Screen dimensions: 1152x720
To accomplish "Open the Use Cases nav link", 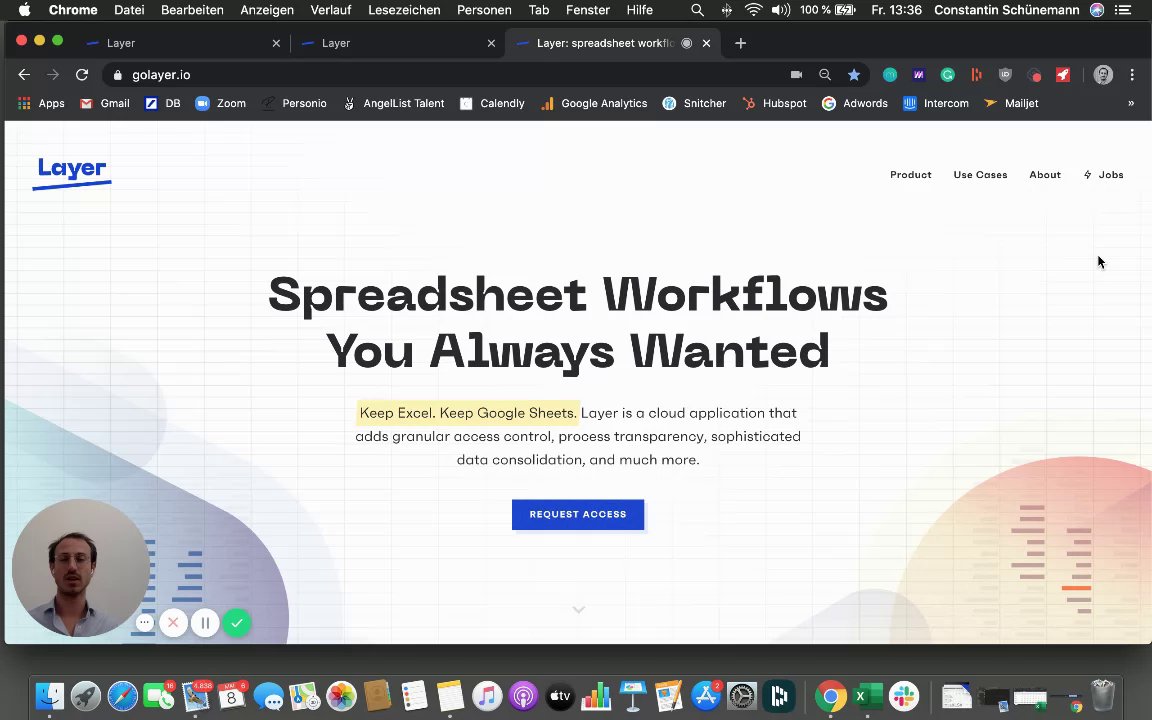I will [980, 175].
